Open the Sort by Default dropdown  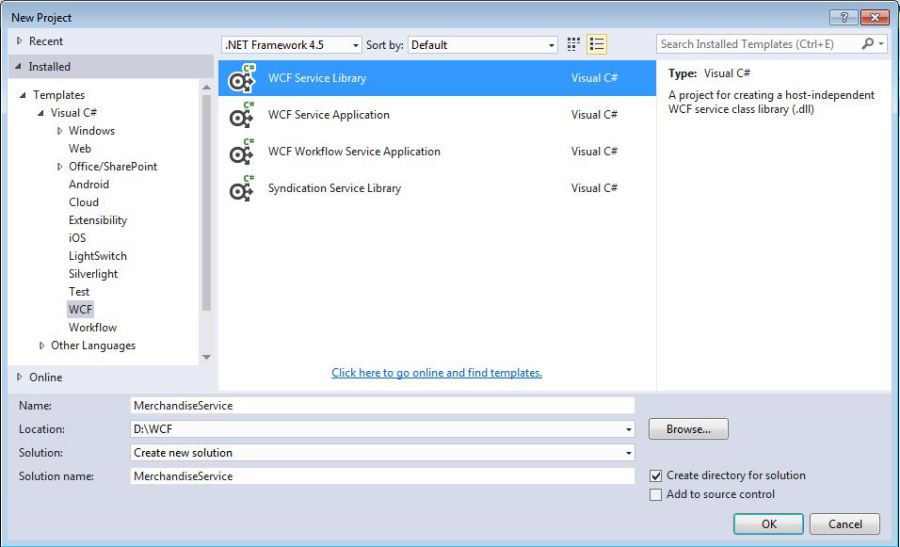click(x=483, y=45)
